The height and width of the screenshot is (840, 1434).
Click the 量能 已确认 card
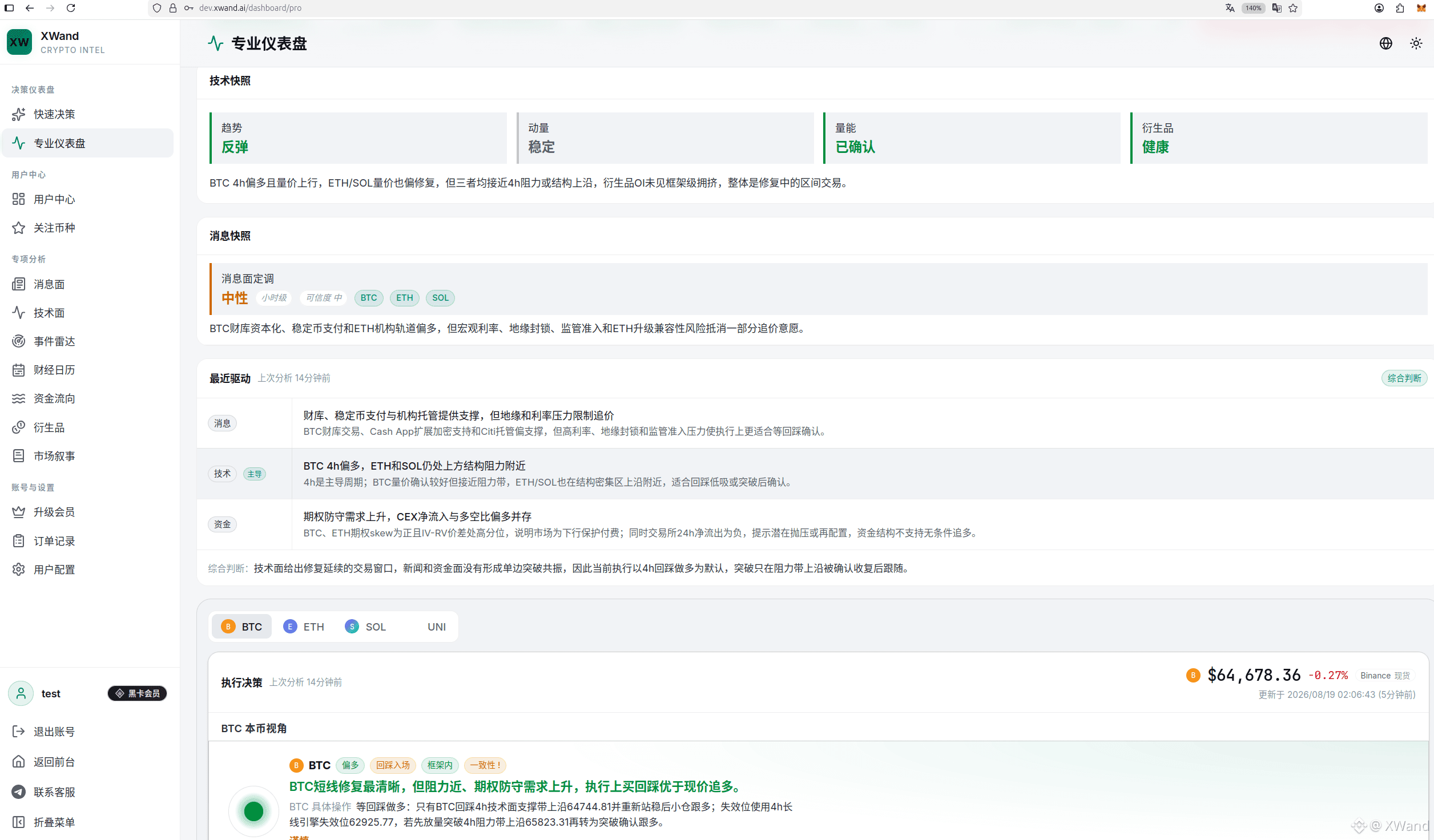click(972, 138)
